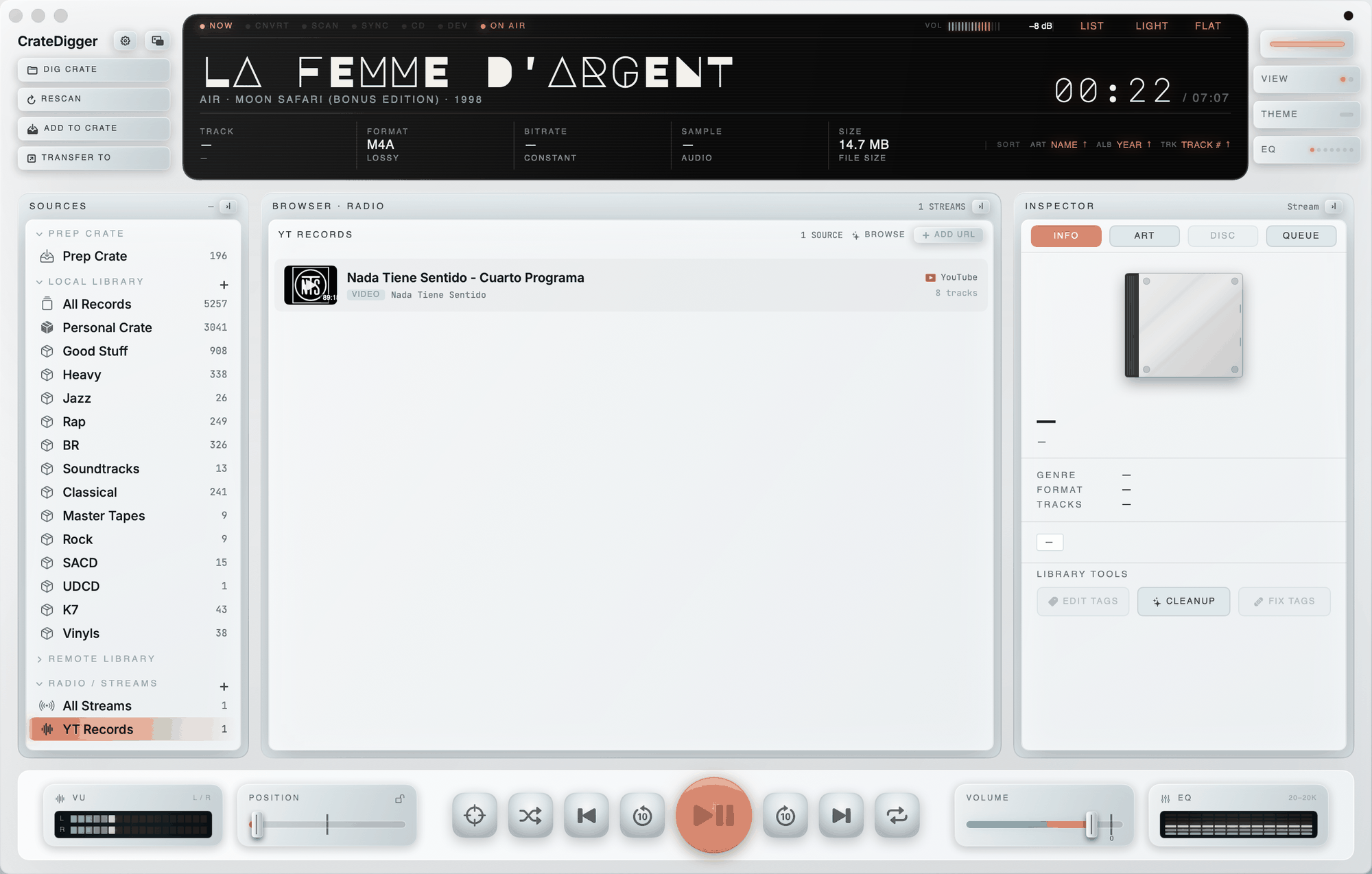Run the CLEANUP library tool
The image size is (1372, 874).
point(1183,601)
